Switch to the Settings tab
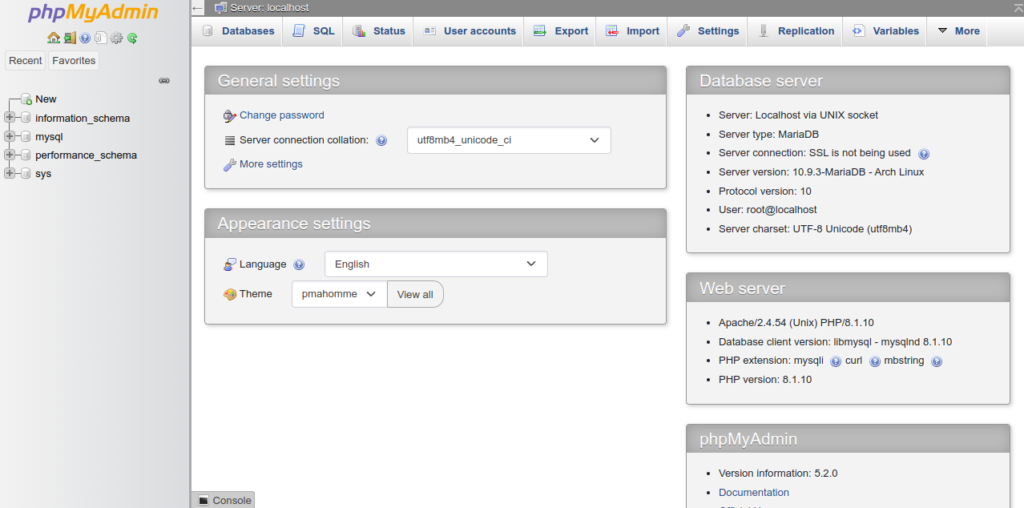This screenshot has height=508, width=1024. (708, 31)
